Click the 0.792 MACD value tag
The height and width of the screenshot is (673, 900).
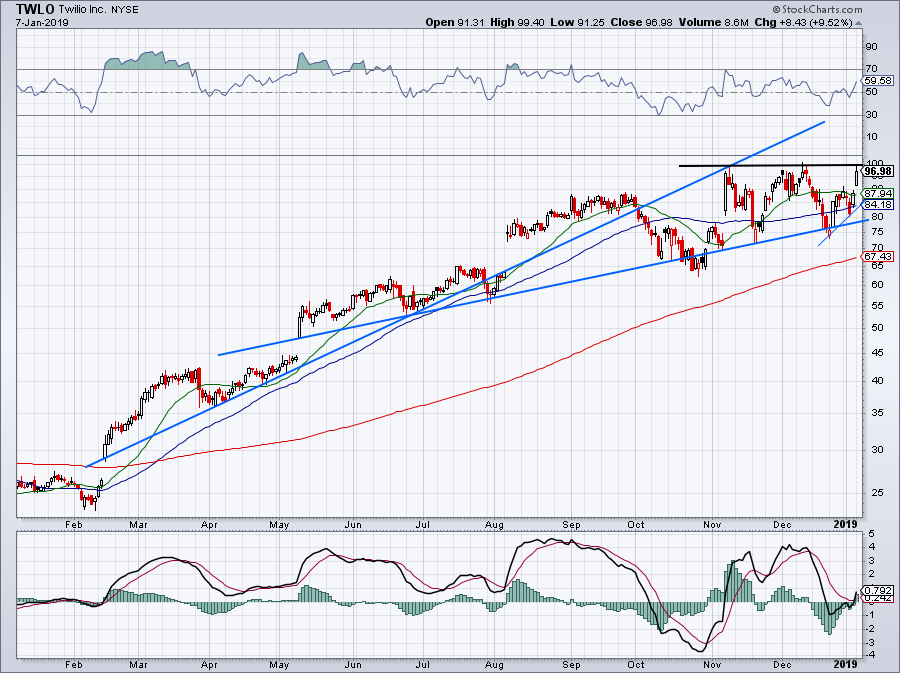click(878, 590)
